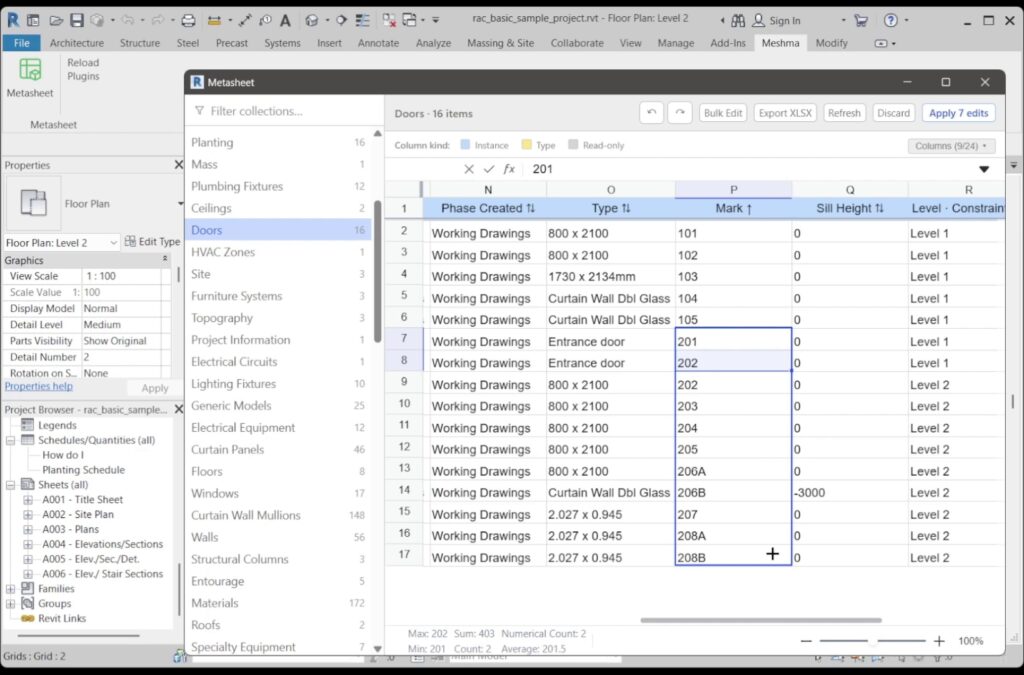Sort by the Mark column header
Viewport: 1024px width, 675px height.
(733, 208)
